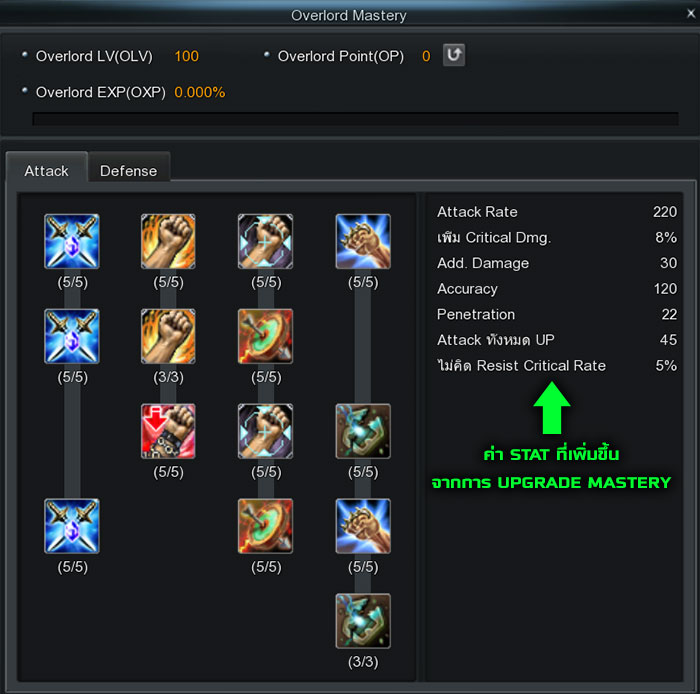Click the Overlord EXP progress bar
700x694 pixels.
point(355,119)
